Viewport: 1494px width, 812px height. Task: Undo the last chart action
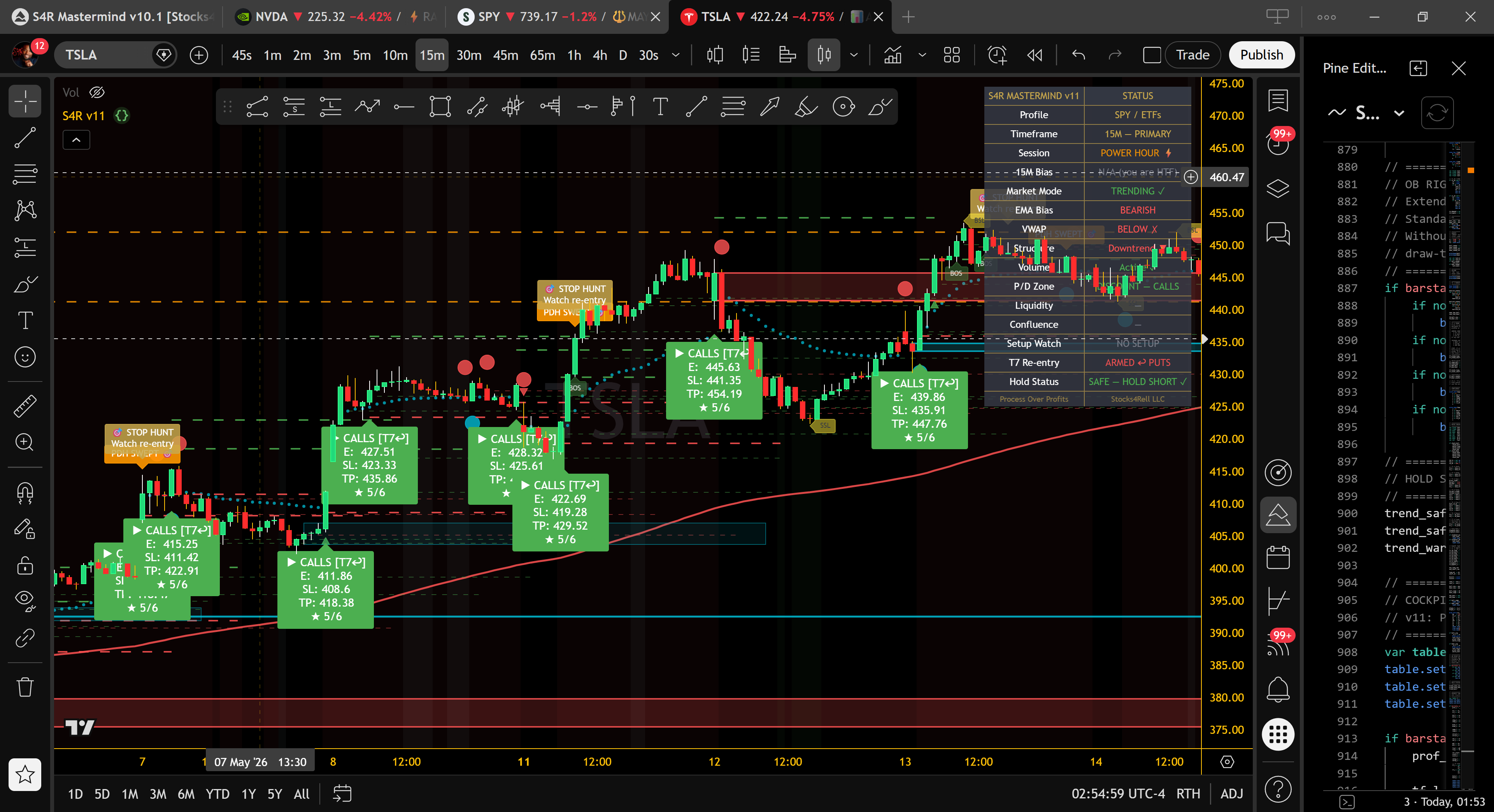pyautogui.click(x=1079, y=55)
